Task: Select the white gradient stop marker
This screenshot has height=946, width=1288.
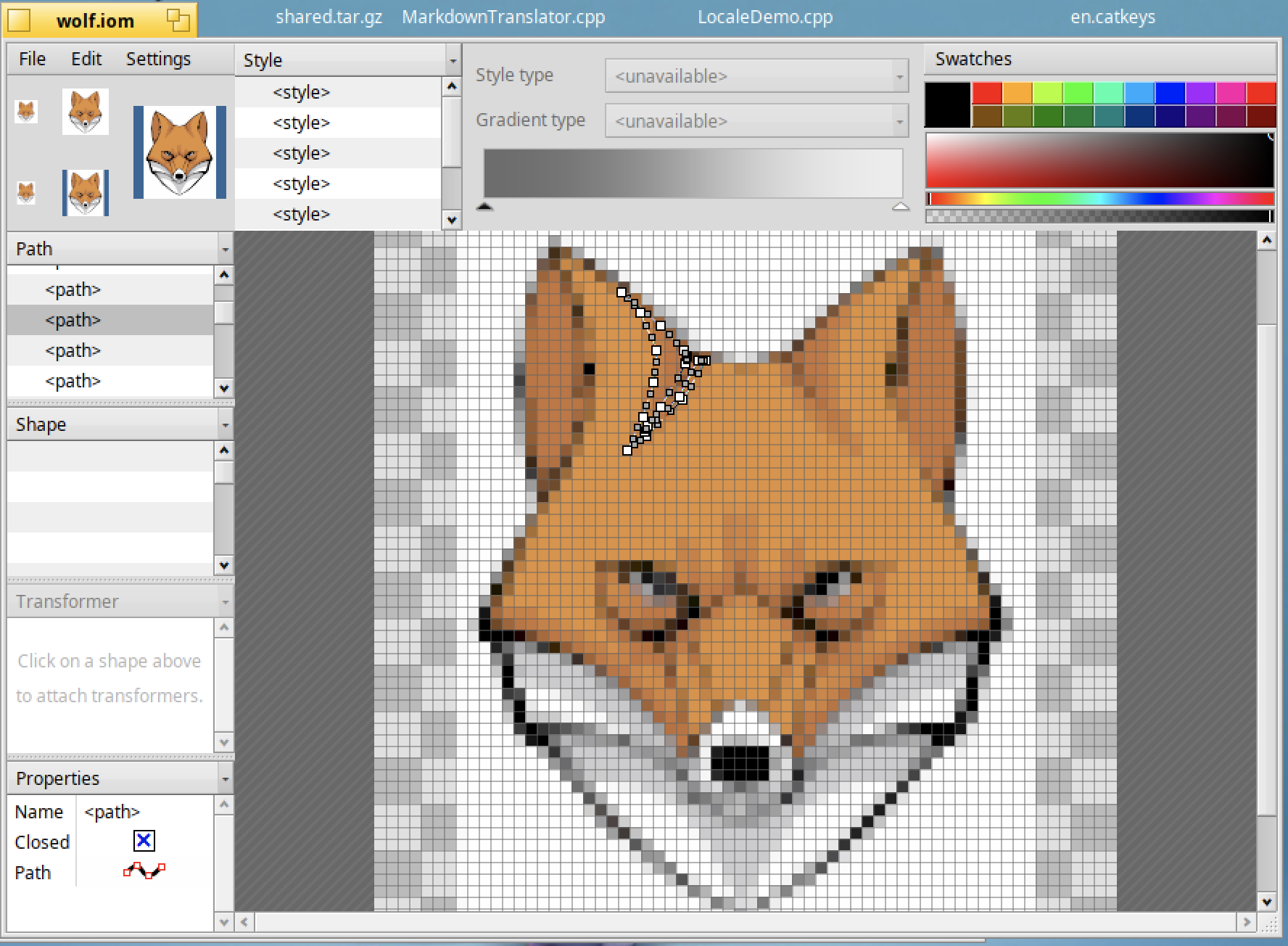Action: click(x=900, y=207)
